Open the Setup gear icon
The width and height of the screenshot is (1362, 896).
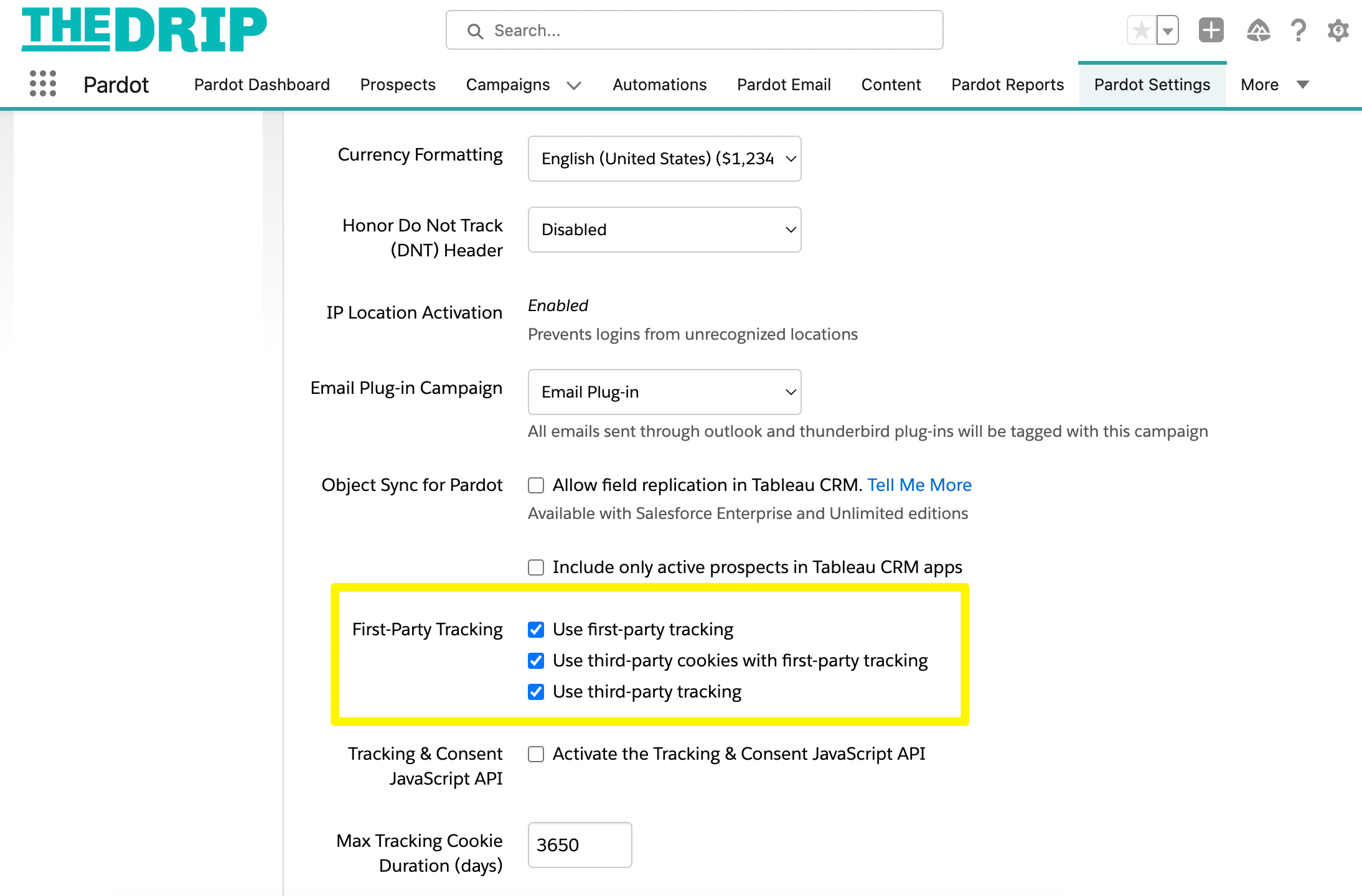1338,30
